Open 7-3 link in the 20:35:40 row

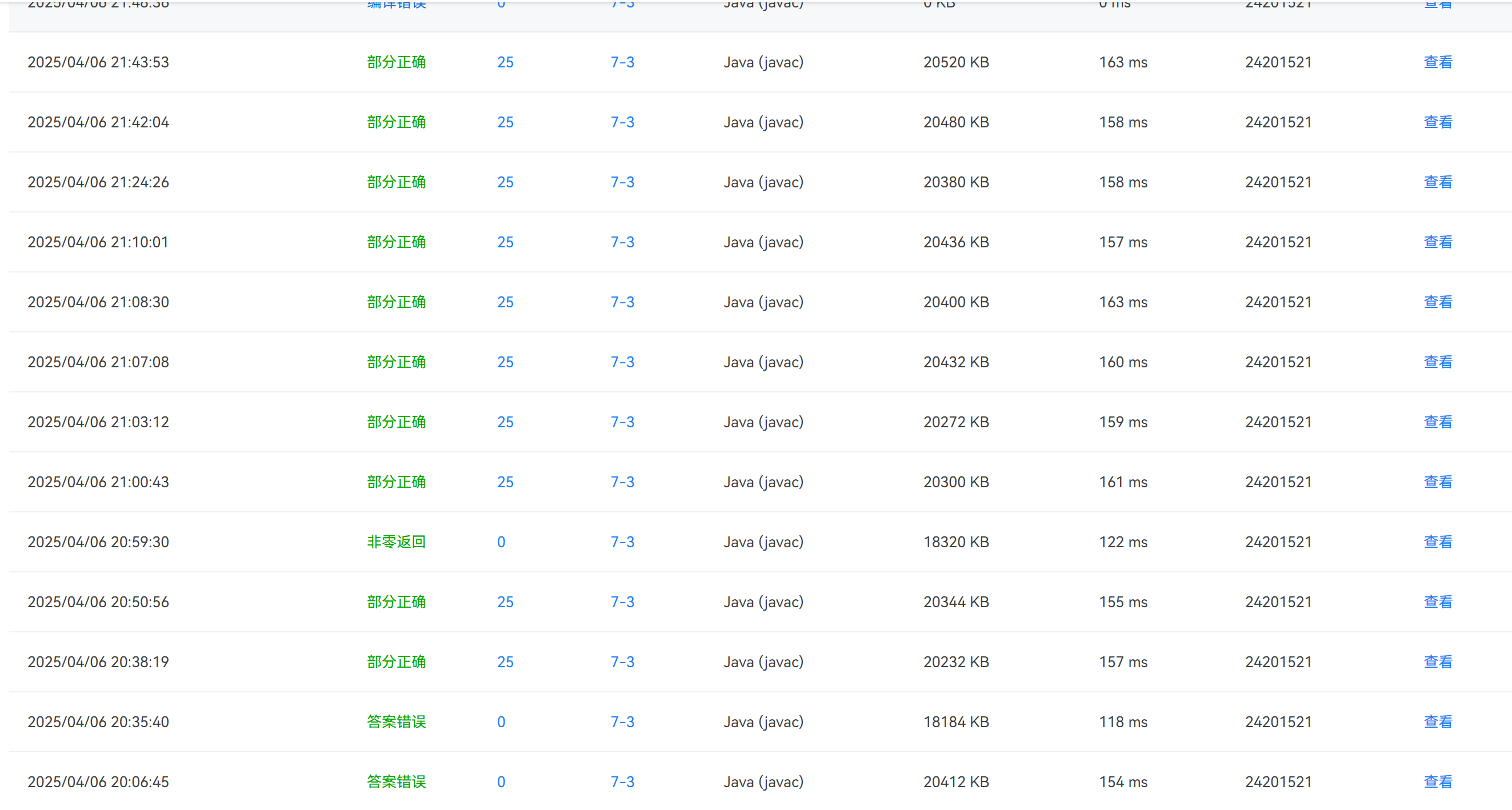(x=622, y=722)
